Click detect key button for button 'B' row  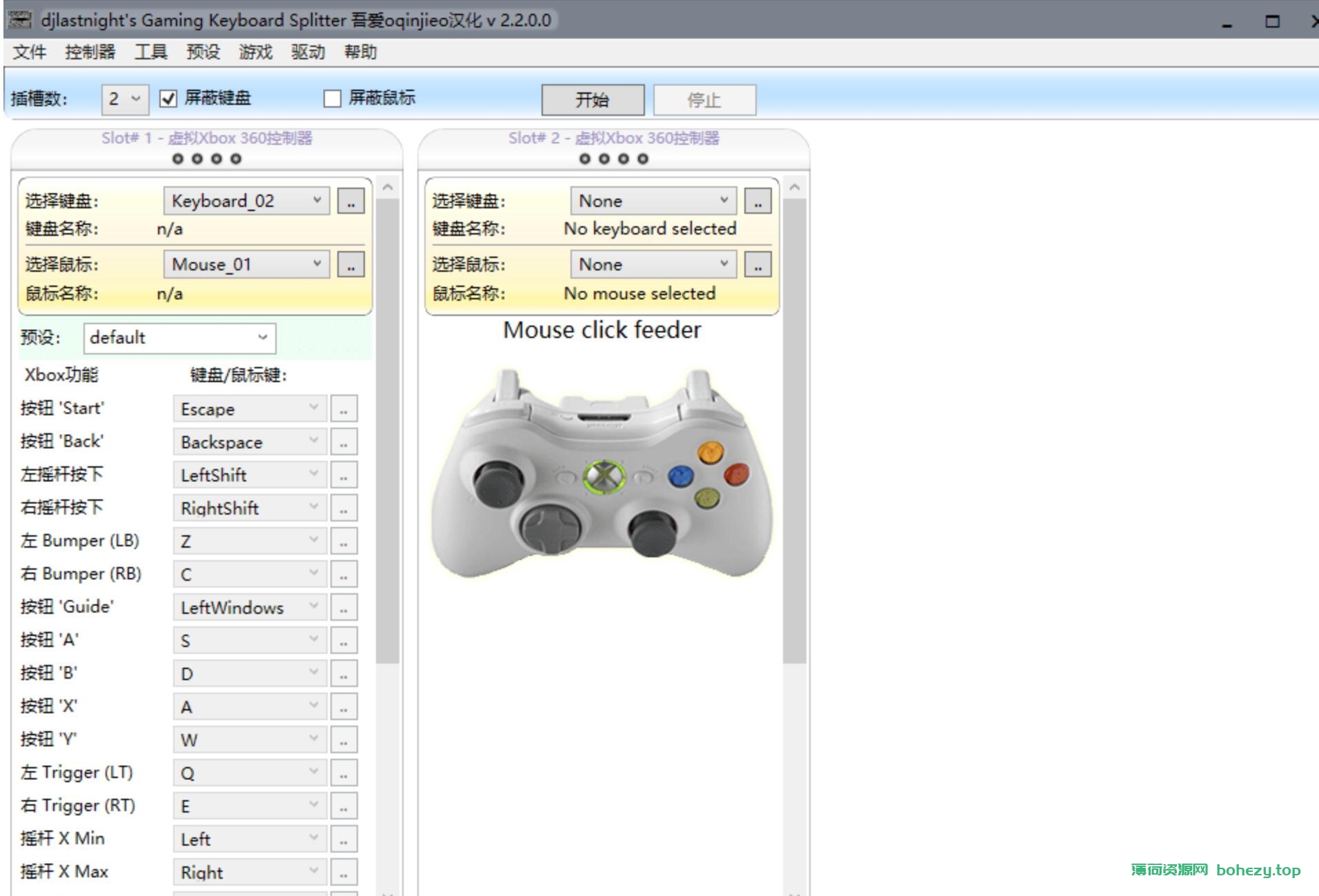point(344,673)
